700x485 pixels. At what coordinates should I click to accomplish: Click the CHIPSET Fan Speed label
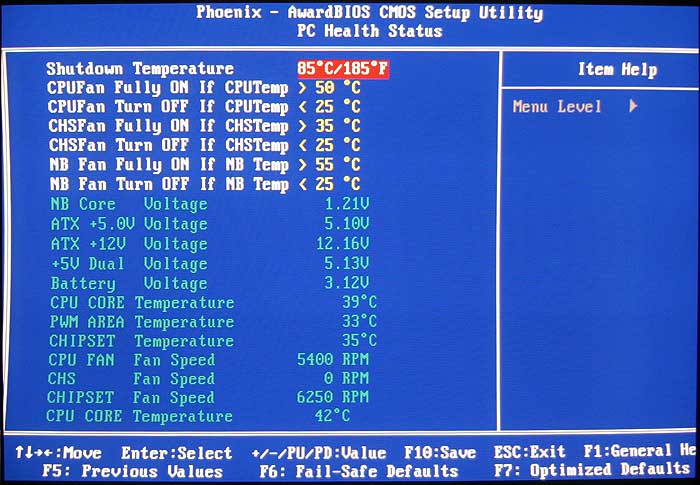131,398
